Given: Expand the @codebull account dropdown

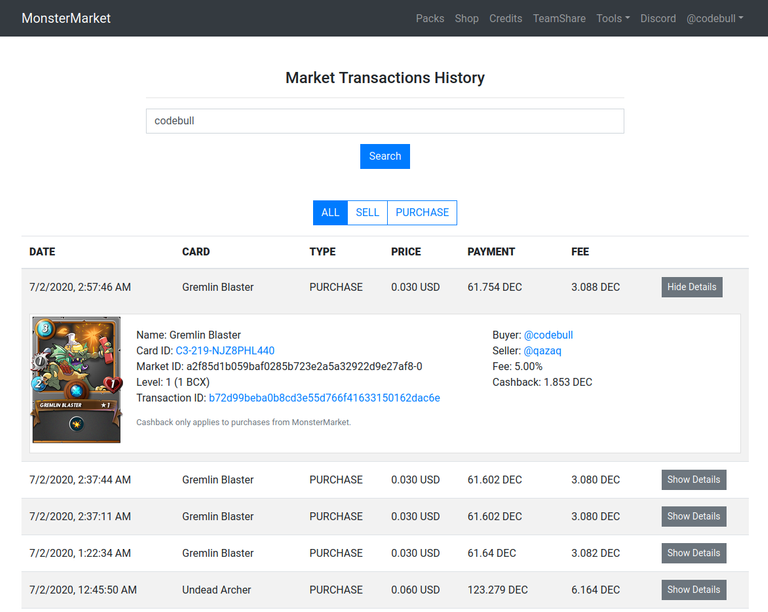Looking at the screenshot, I should tap(715, 19).
